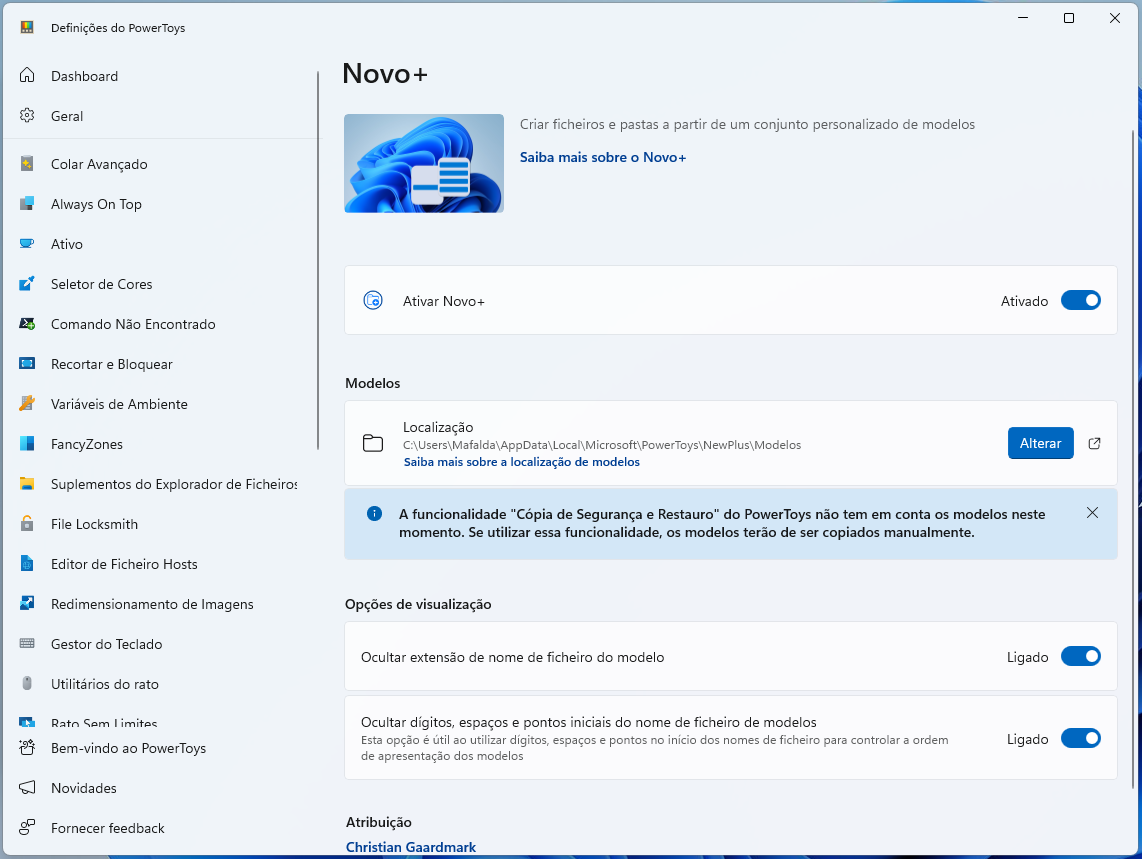Click the info icon in the notice bar
Image resolution: width=1142 pixels, height=859 pixels.
pyautogui.click(x=374, y=514)
